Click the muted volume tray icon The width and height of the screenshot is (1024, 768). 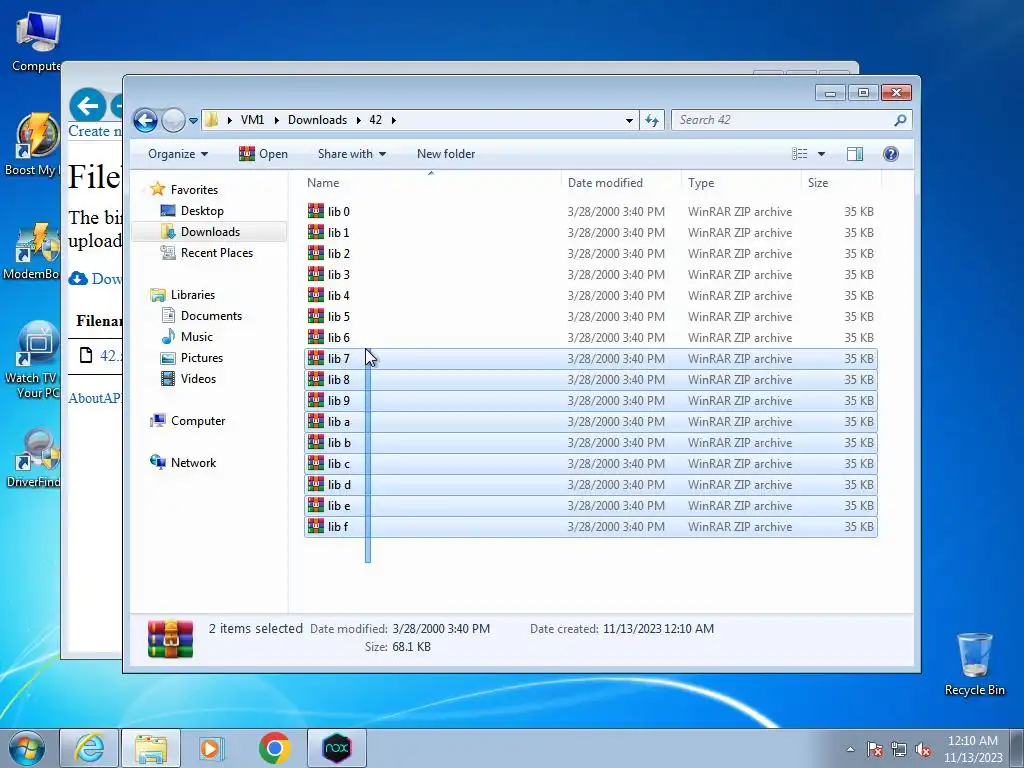pos(923,749)
